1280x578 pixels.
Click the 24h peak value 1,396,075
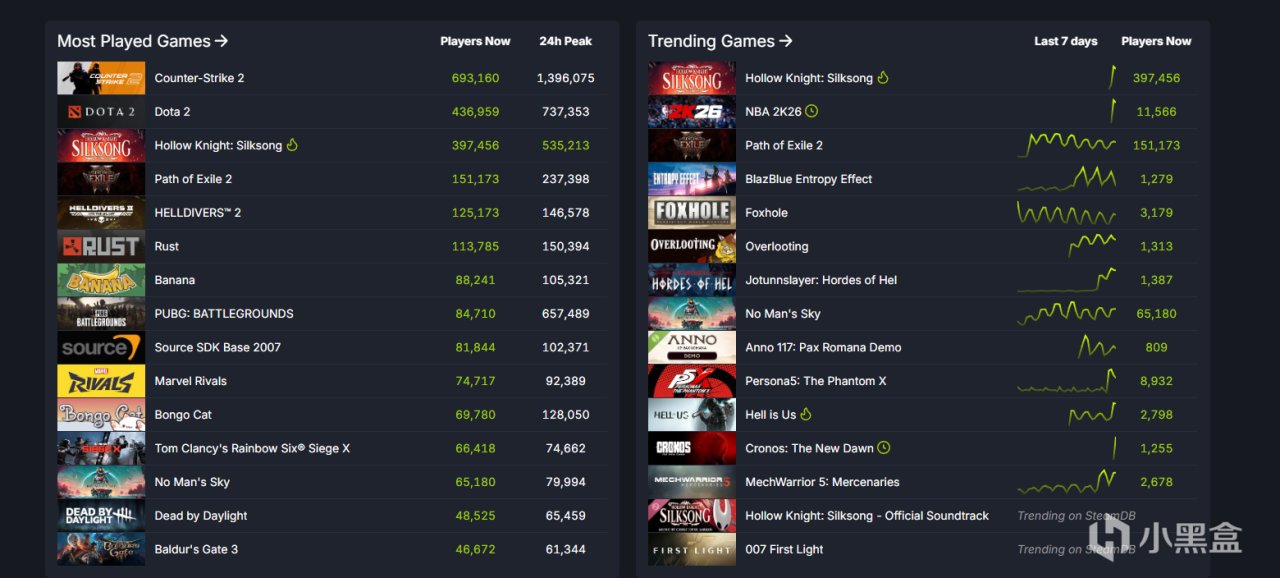coord(566,78)
